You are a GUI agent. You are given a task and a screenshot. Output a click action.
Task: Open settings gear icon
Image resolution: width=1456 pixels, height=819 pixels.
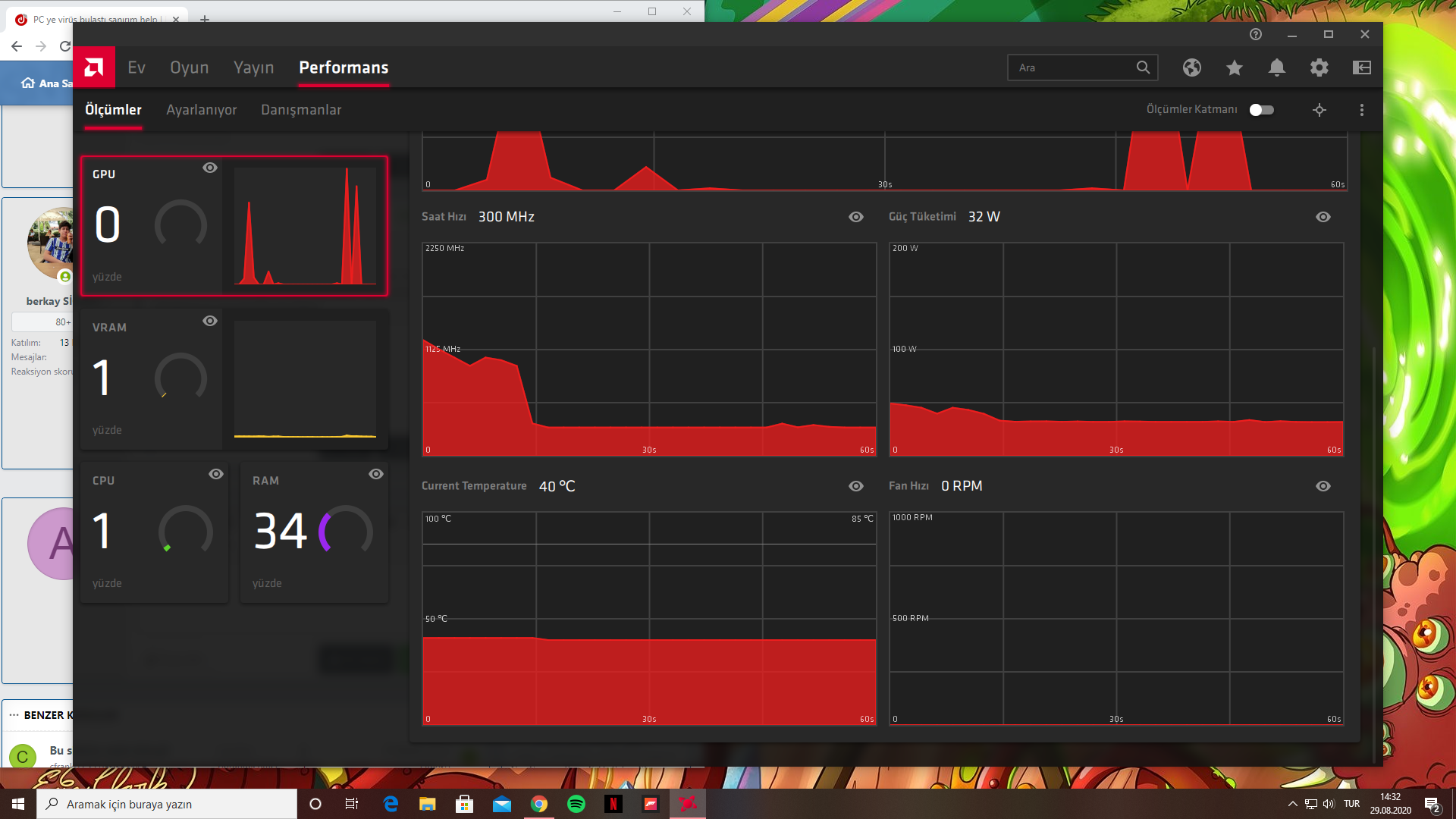coord(1319,67)
